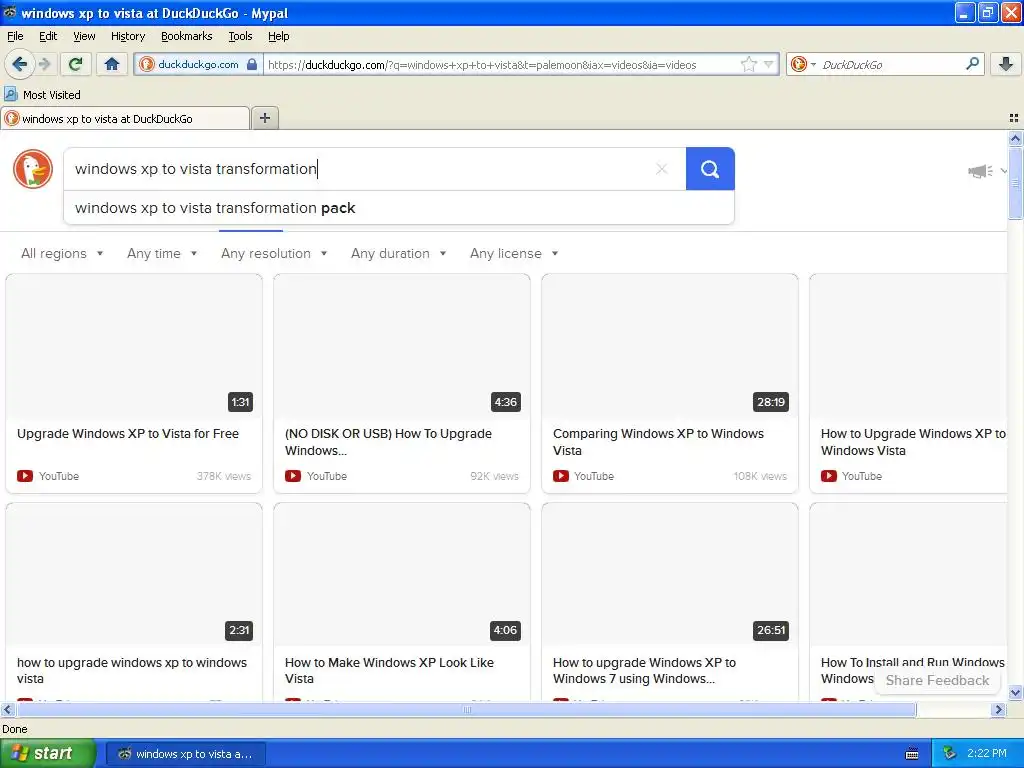Screen dimensions: 1024x768
Task: Click the green tray icon beside the clock
Action: point(949,754)
